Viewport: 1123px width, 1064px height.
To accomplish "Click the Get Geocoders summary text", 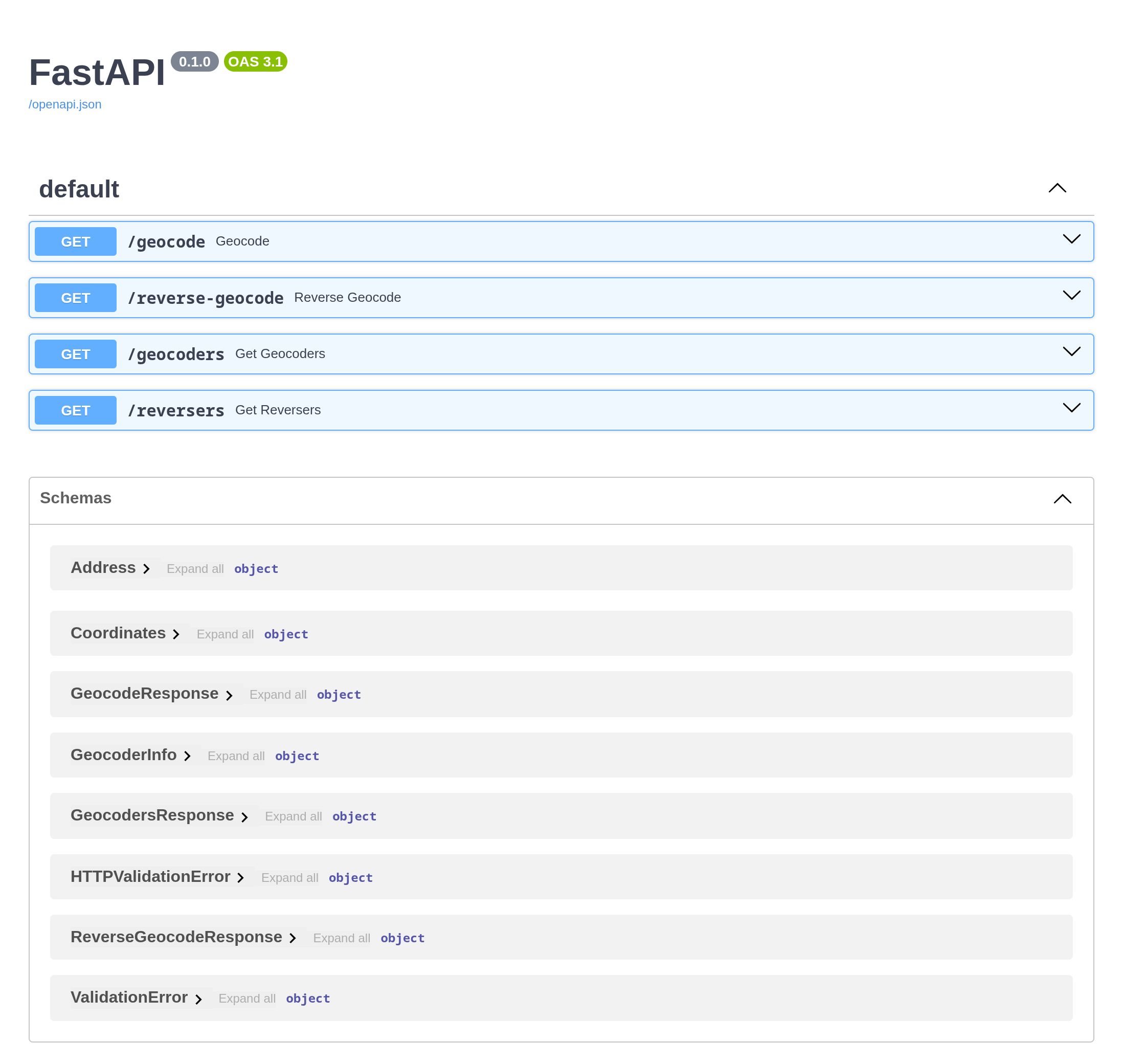I will click(280, 353).
